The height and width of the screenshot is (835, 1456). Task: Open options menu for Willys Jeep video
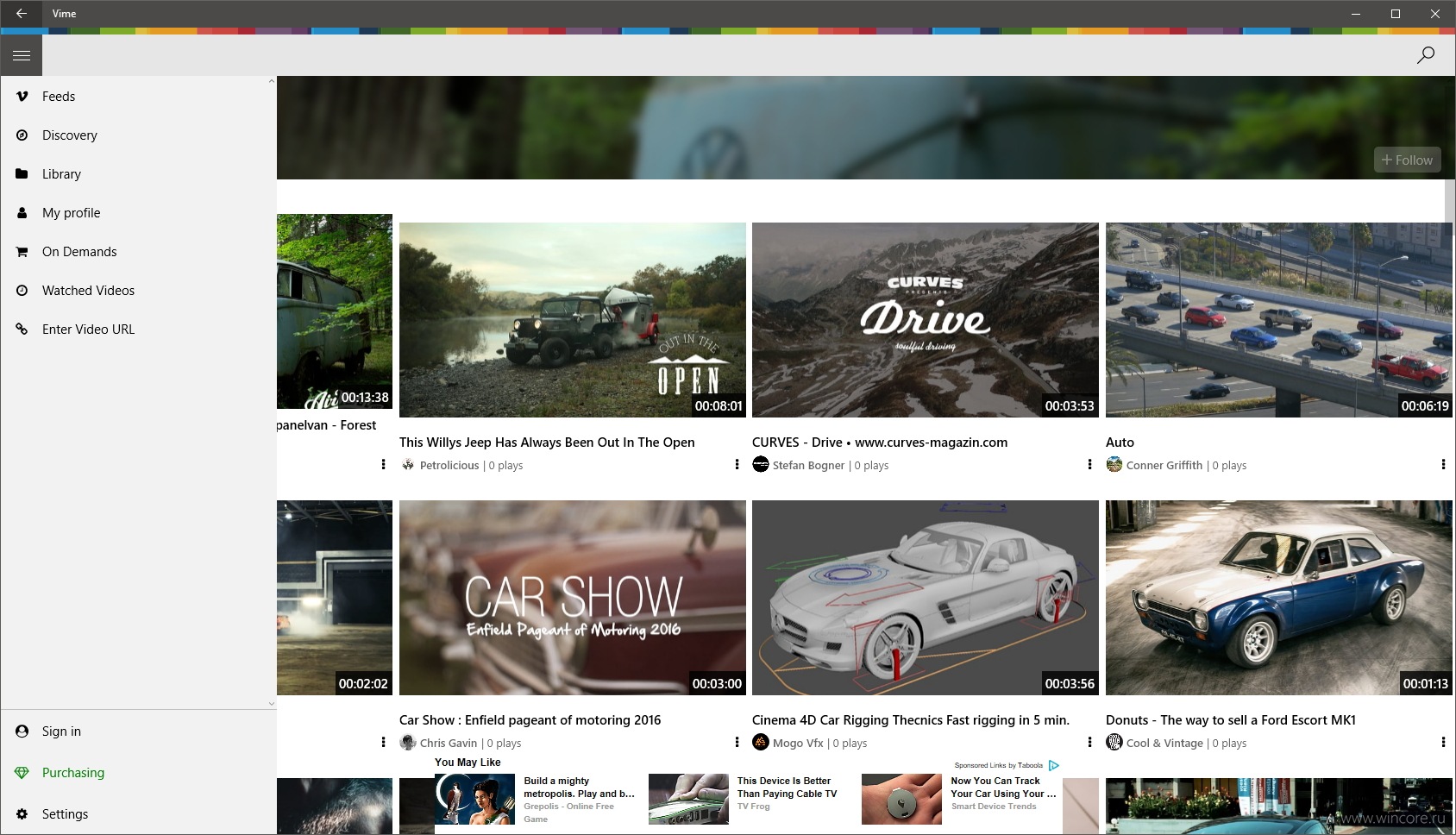(x=737, y=465)
